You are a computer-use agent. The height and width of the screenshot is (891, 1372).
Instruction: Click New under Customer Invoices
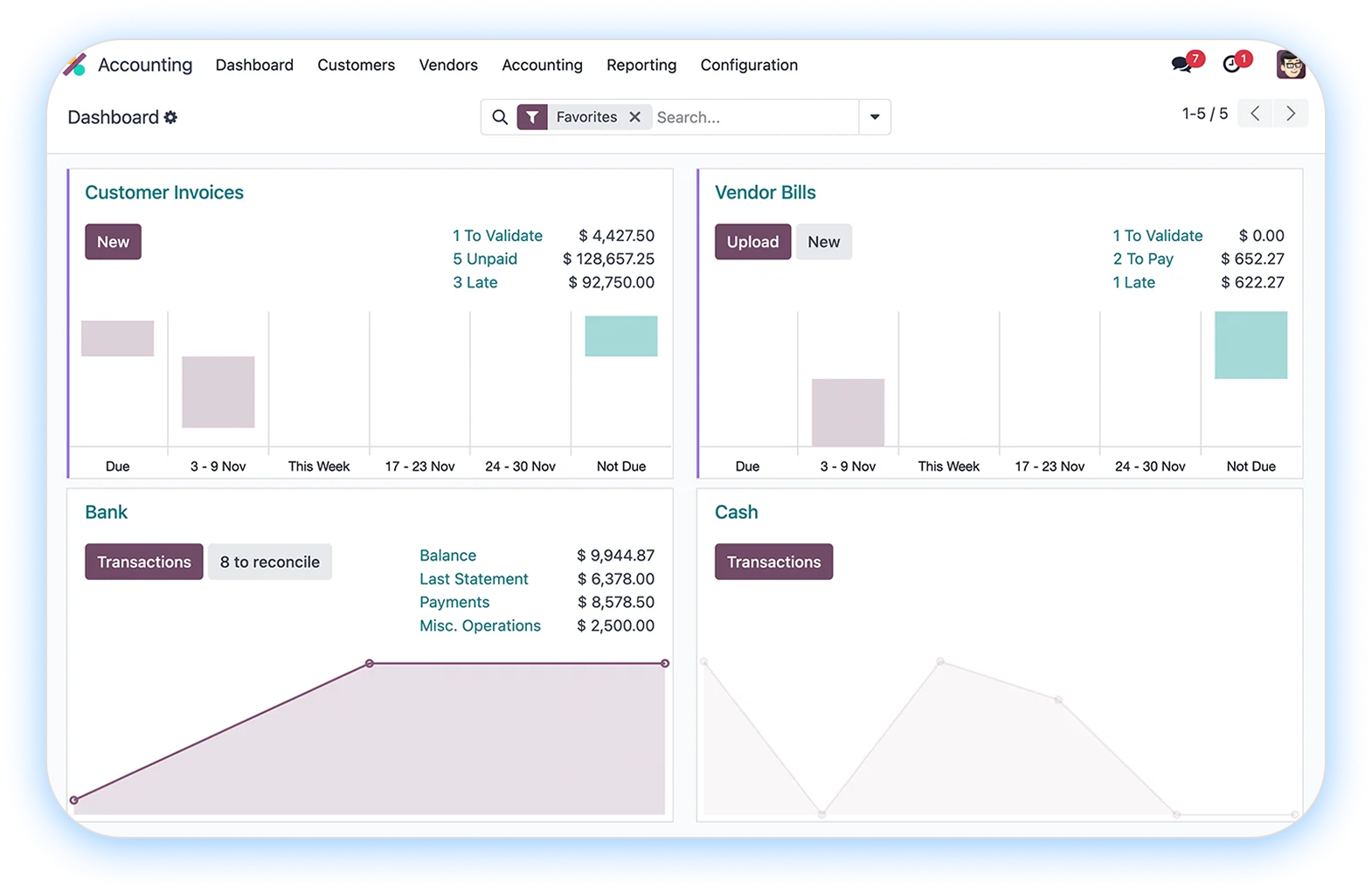(x=113, y=242)
